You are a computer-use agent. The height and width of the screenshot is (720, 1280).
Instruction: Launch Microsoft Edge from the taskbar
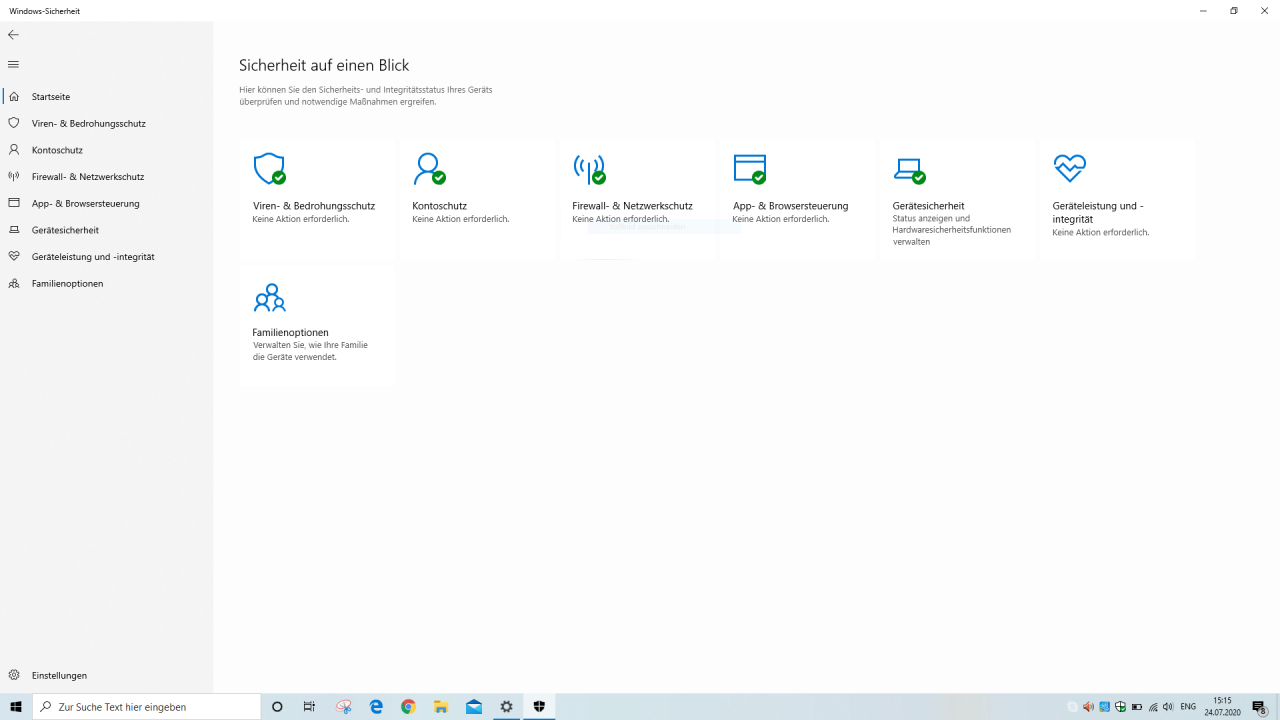click(376, 707)
